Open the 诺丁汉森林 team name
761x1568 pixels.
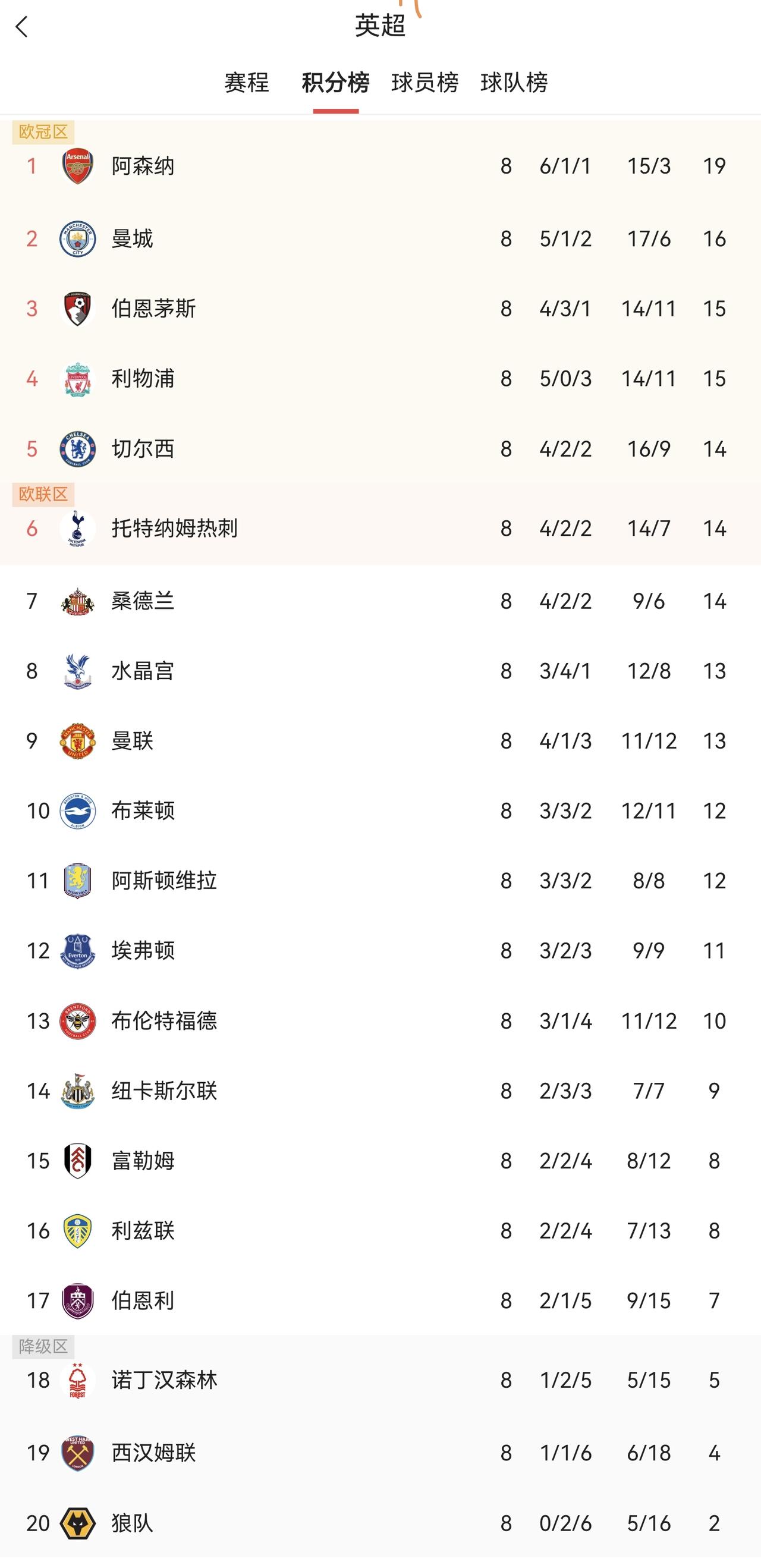point(164,1380)
